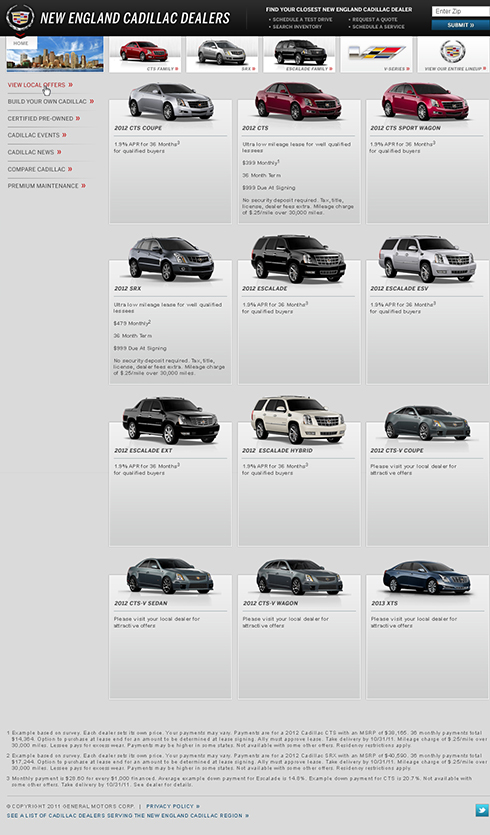The width and height of the screenshot is (490, 835).
Task: Open the Twitter bird icon
Action: (x=481, y=810)
